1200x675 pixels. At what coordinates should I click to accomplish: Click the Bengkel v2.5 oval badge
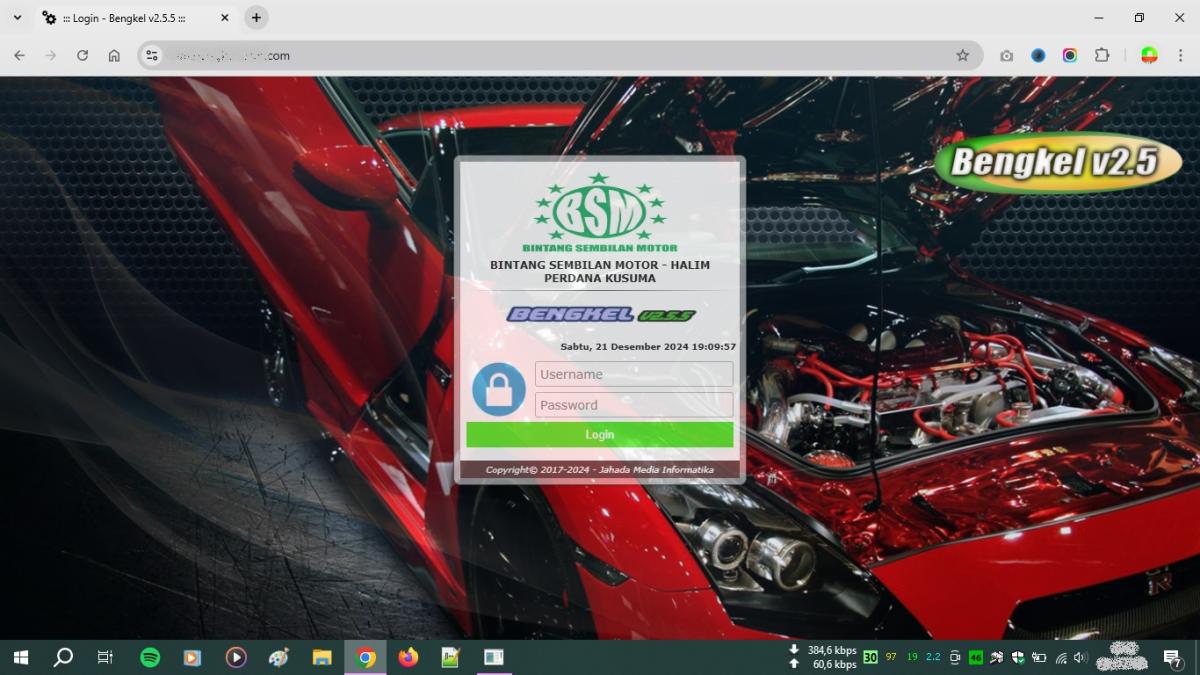click(x=1057, y=162)
